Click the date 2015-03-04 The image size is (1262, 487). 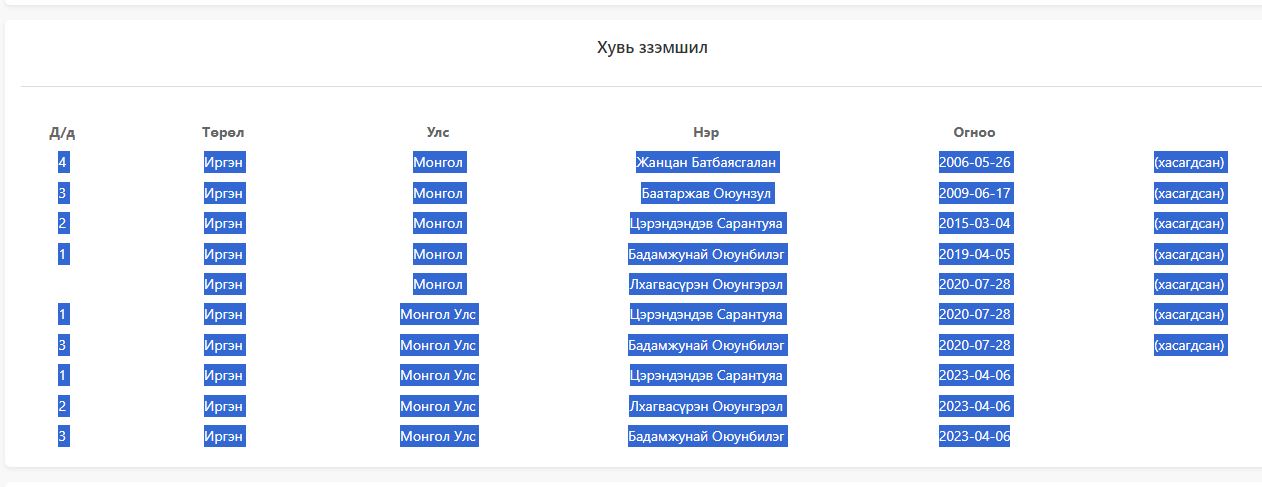point(975,223)
